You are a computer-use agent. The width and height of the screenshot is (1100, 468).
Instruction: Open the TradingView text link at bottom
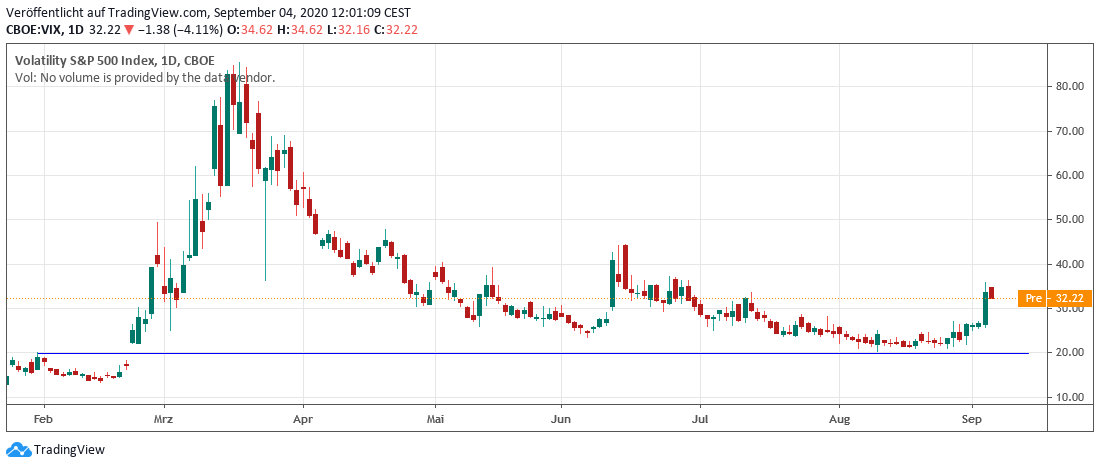tap(69, 450)
